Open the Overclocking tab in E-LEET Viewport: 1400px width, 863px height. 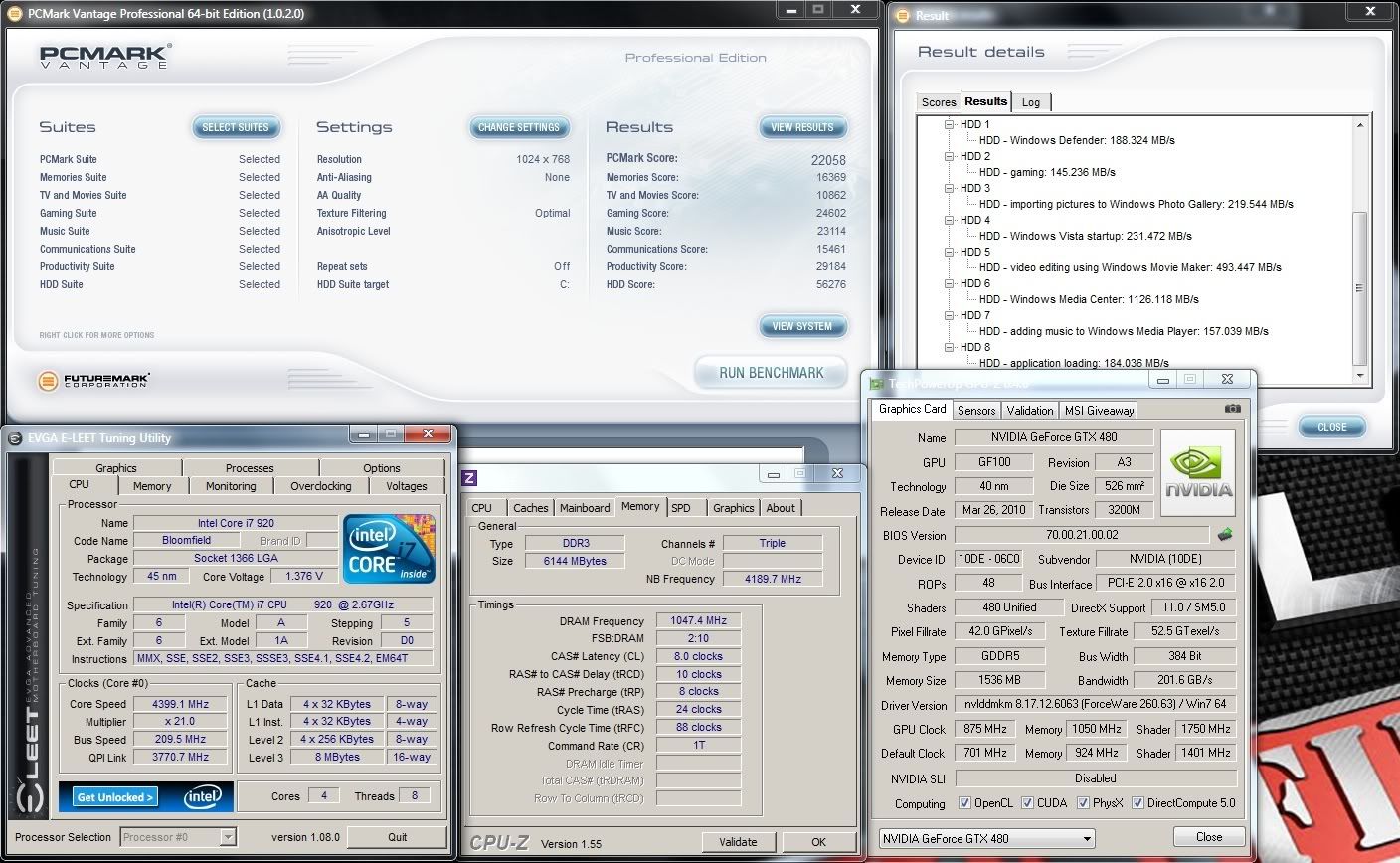coord(320,486)
